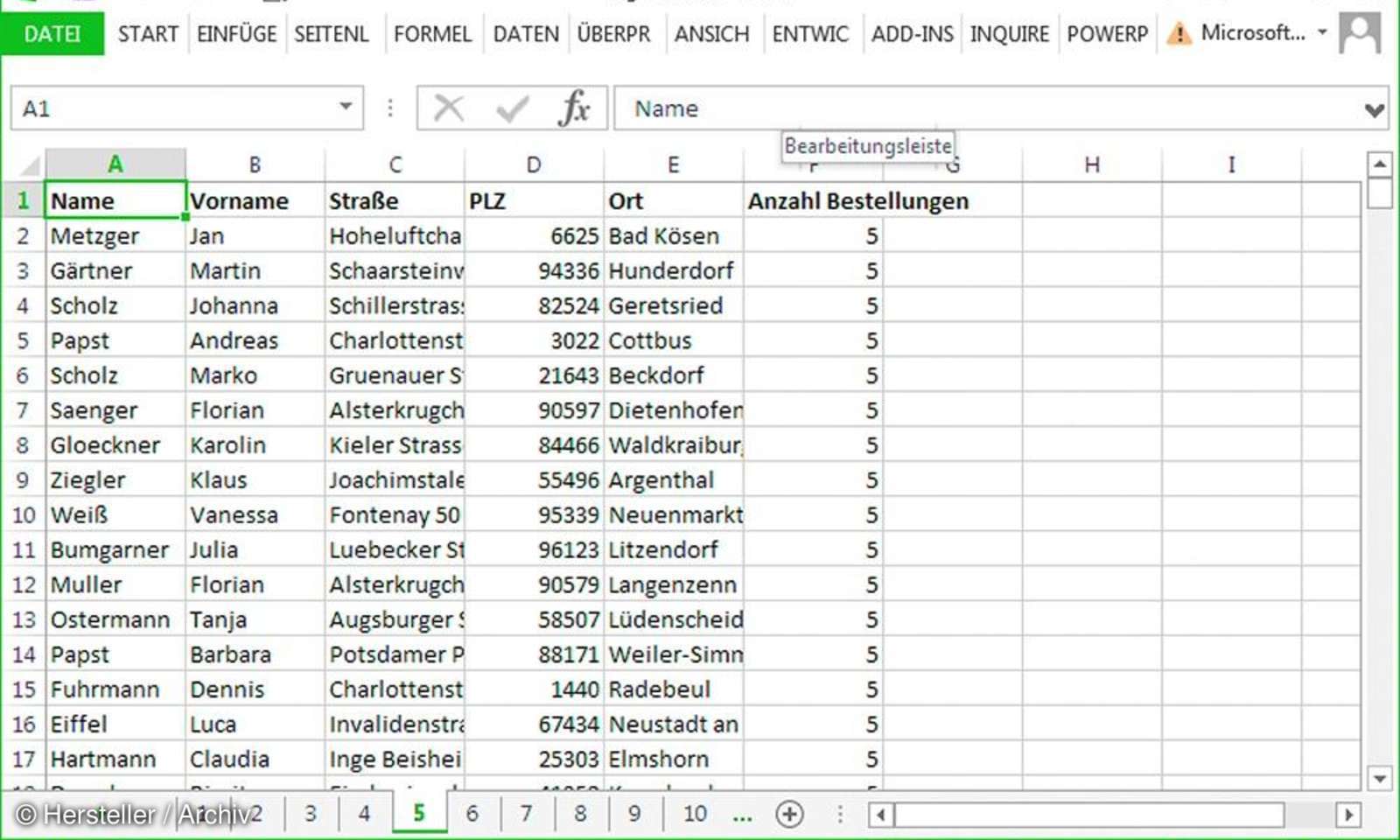1400x840 pixels.
Task: Switch to the POWERP ribbon tab
Action: 1106,35
